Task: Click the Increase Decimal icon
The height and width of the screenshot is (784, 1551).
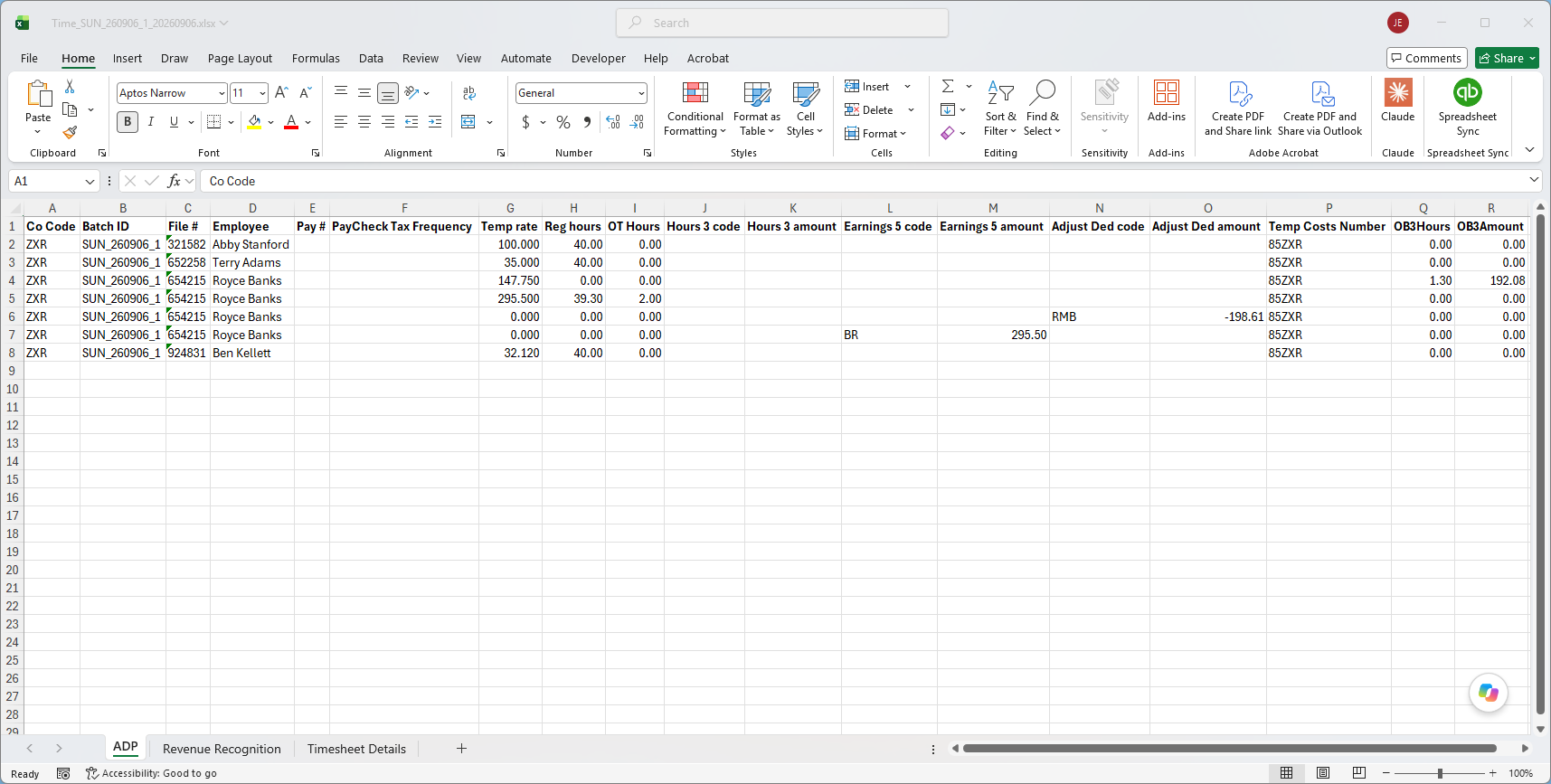Action: [613, 122]
